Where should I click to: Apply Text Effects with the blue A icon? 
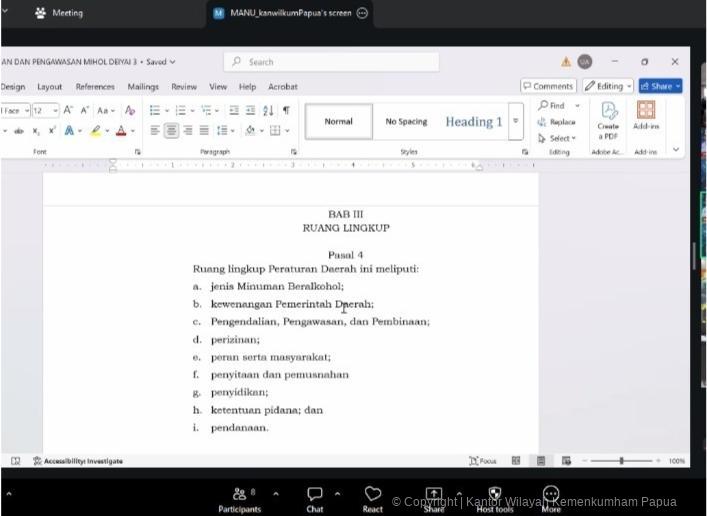(x=69, y=131)
